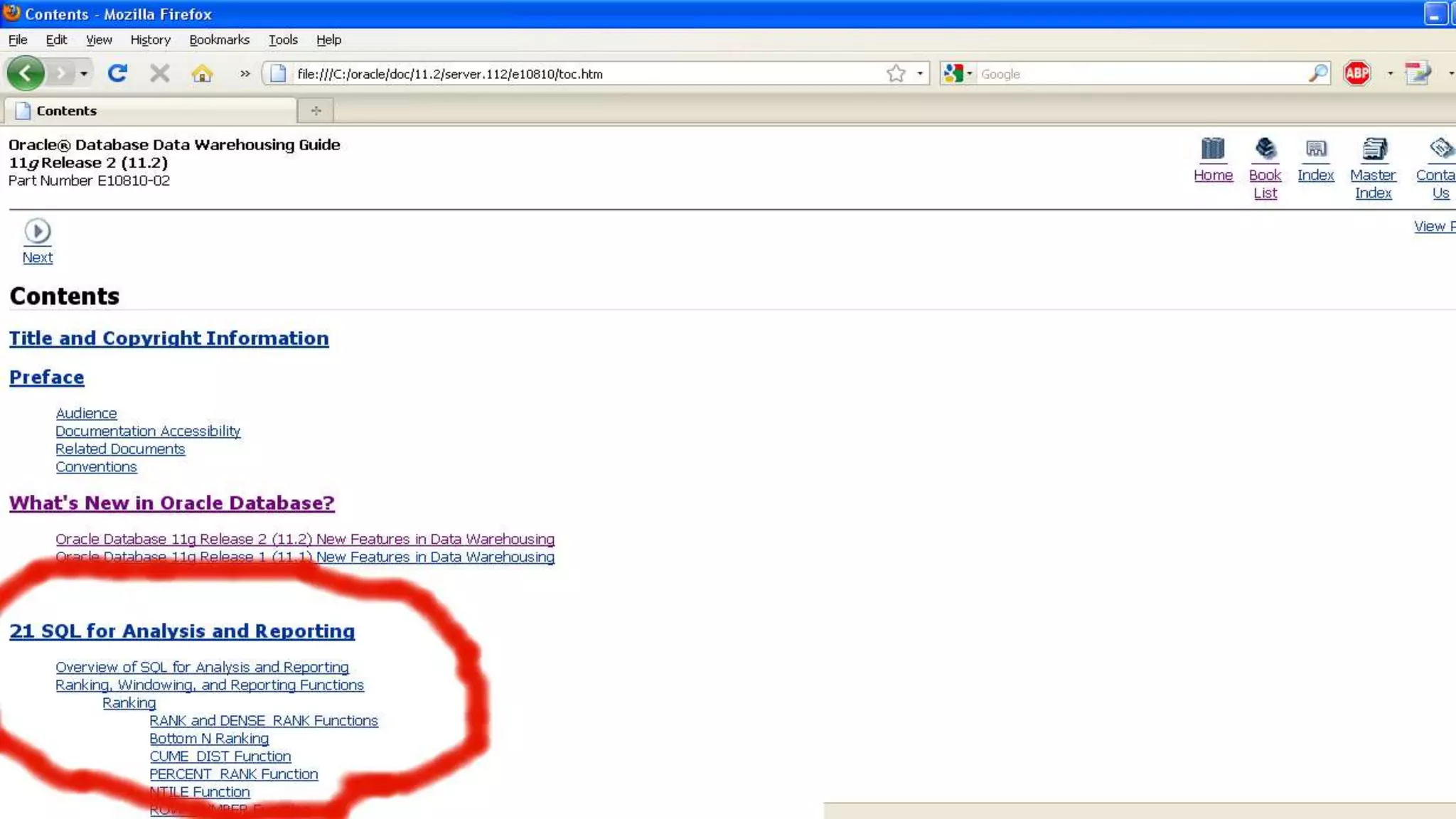
Task: Open the Documentation Accessibility link
Action: pyautogui.click(x=148, y=431)
